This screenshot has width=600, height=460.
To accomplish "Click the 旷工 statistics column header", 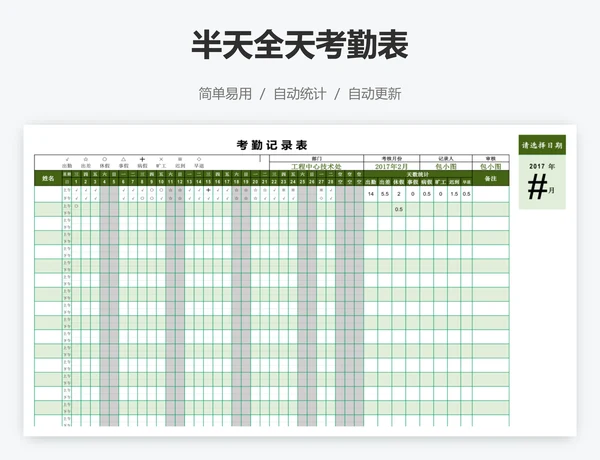I will [x=440, y=182].
